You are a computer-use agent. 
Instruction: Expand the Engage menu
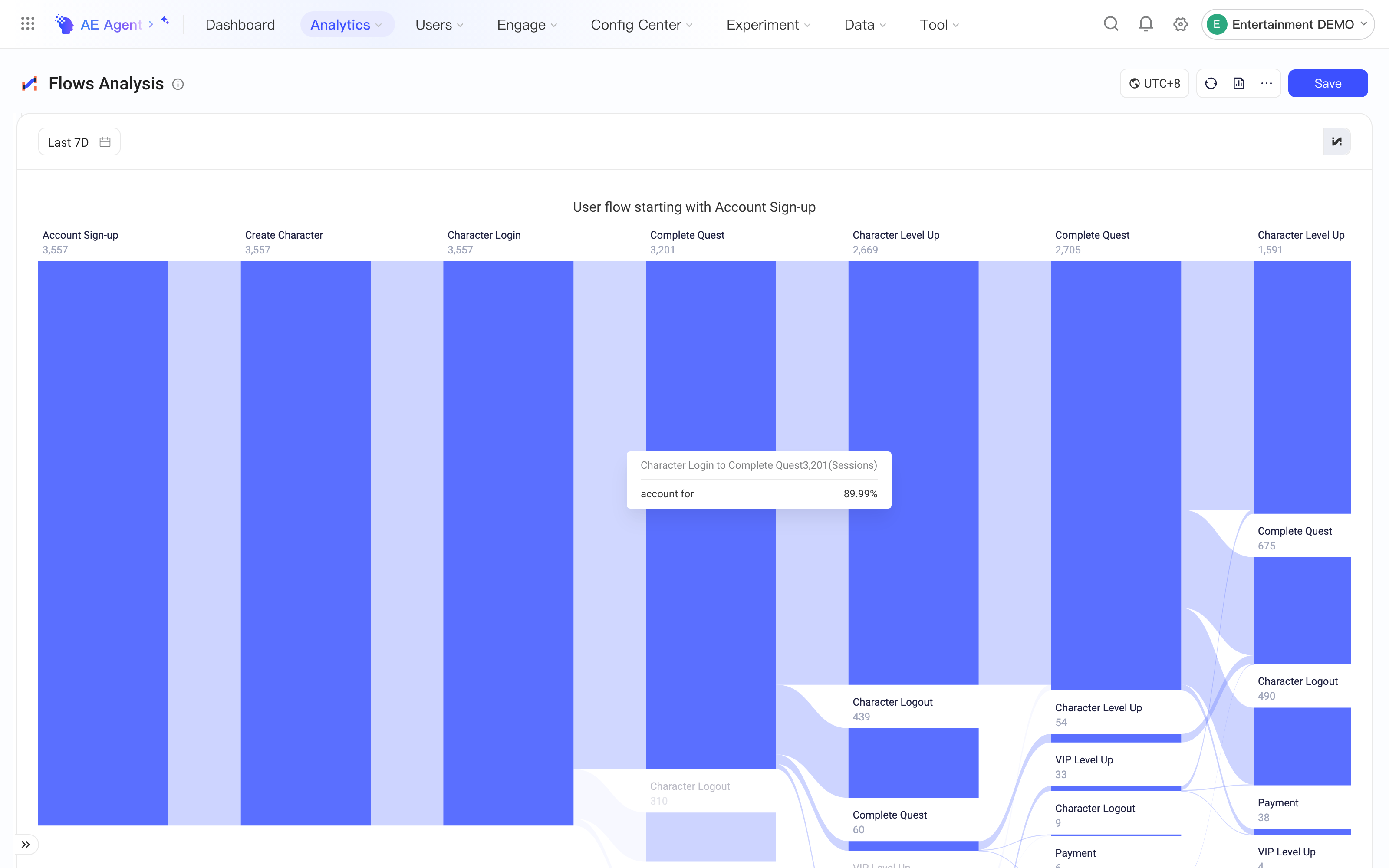click(x=527, y=25)
